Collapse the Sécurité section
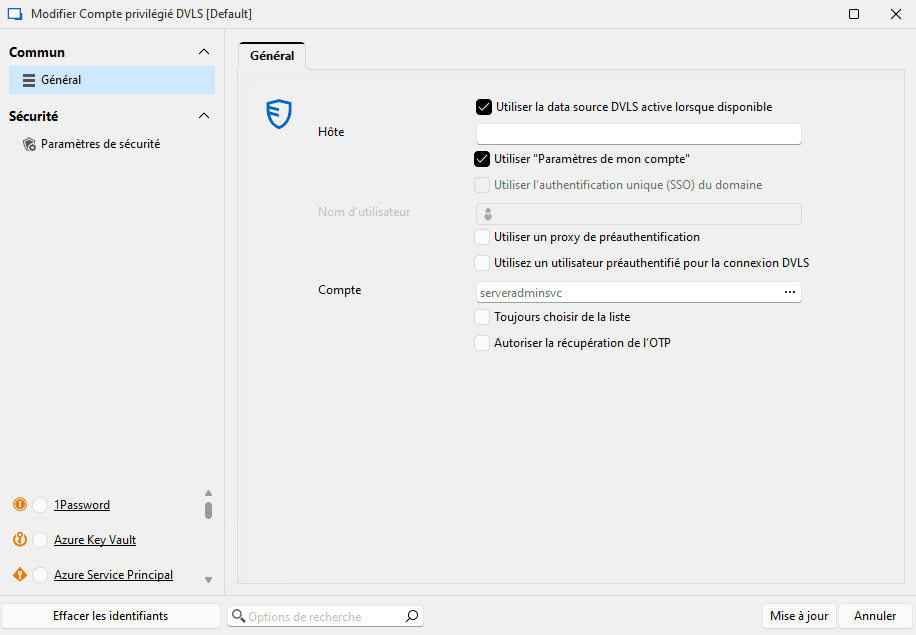The image size is (916, 635). tap(204, 115)
